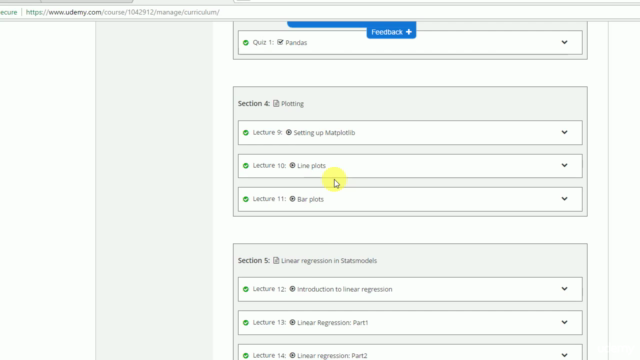The height and width of the screenshot is (360, 640).
Task: Click the green check icon for Lecture 11
Action: click(x=246, y=199)
